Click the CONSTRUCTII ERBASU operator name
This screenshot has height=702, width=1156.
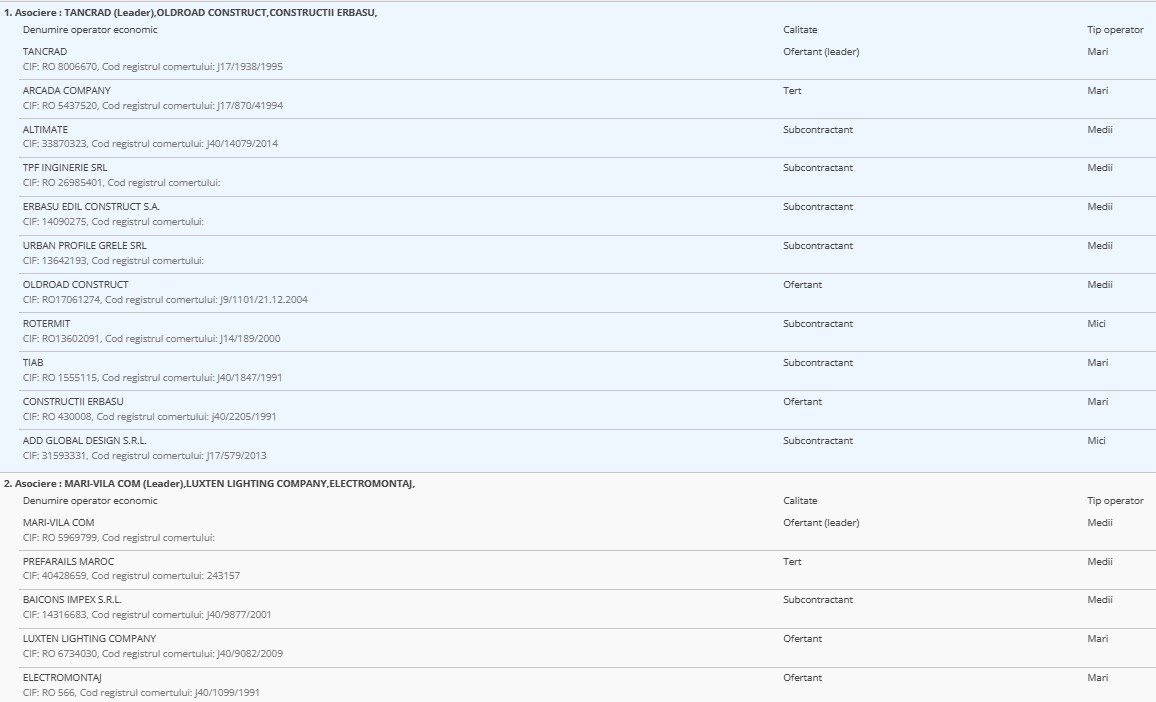73,402
